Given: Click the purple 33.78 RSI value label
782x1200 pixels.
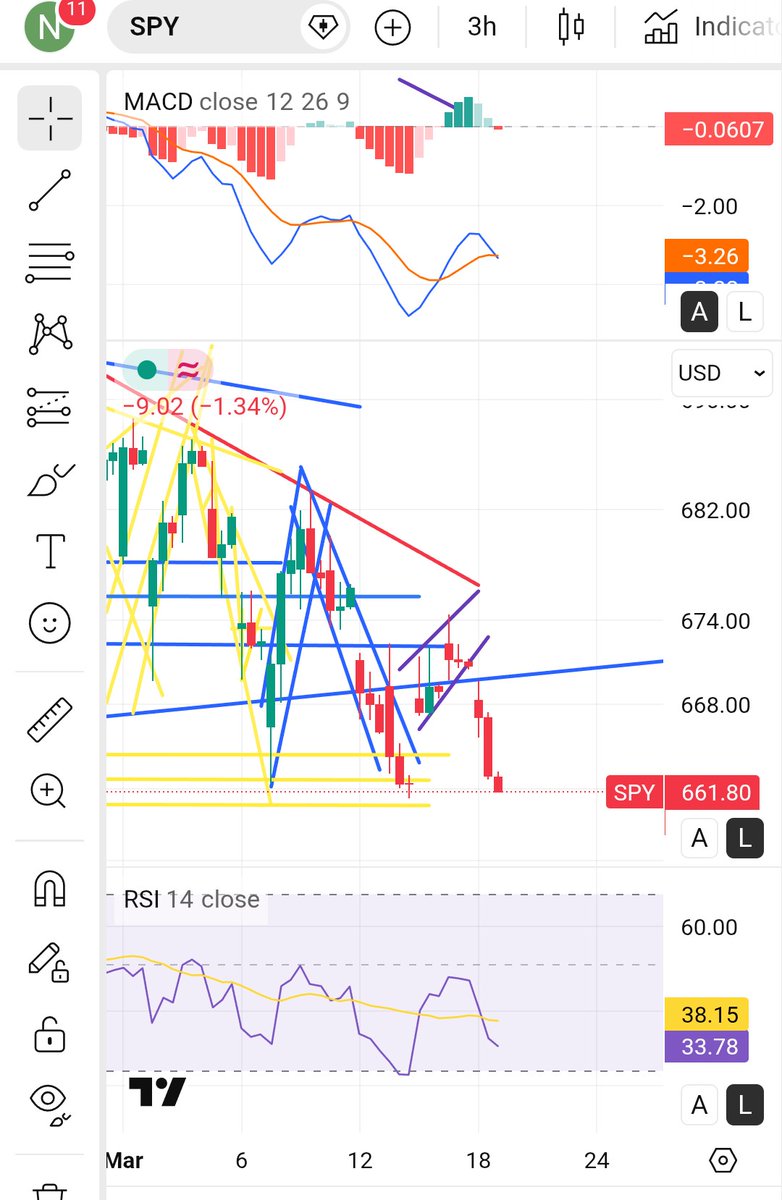Looking at the screenshot, I should (x=706, y=1046).
